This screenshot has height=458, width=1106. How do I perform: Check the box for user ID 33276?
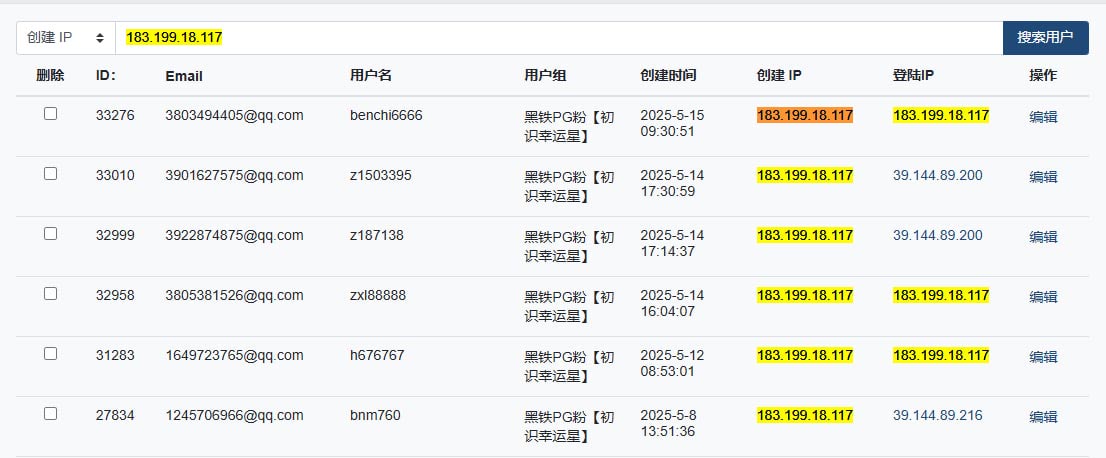click(x=51, y=114)
